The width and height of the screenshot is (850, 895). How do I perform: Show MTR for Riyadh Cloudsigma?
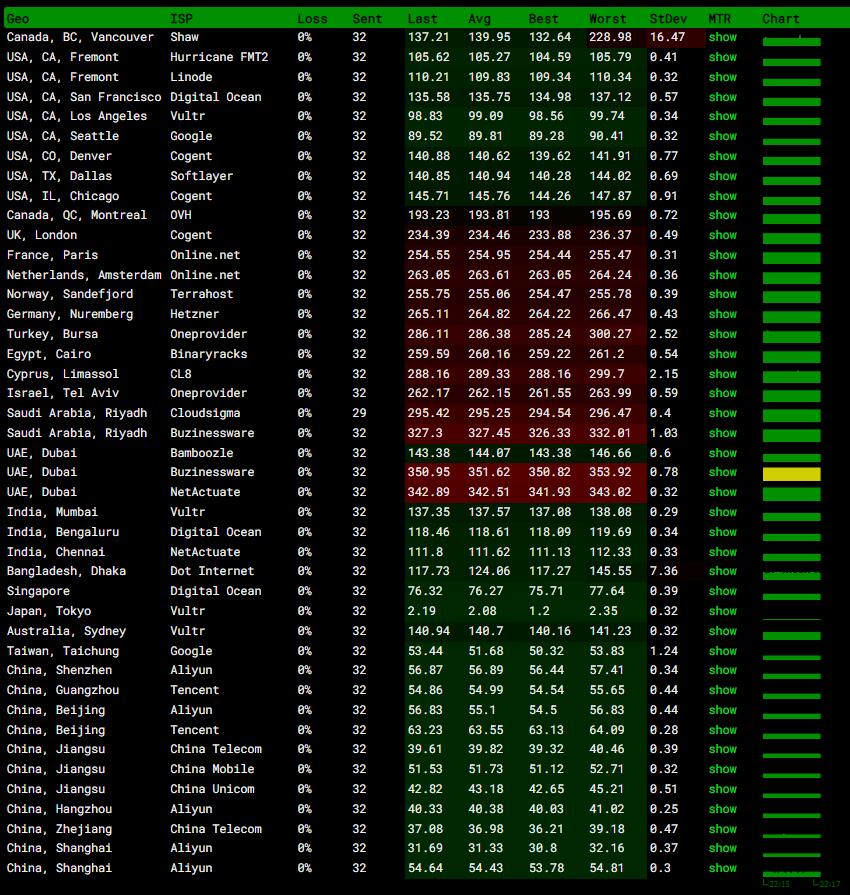(x=722, y=413)
